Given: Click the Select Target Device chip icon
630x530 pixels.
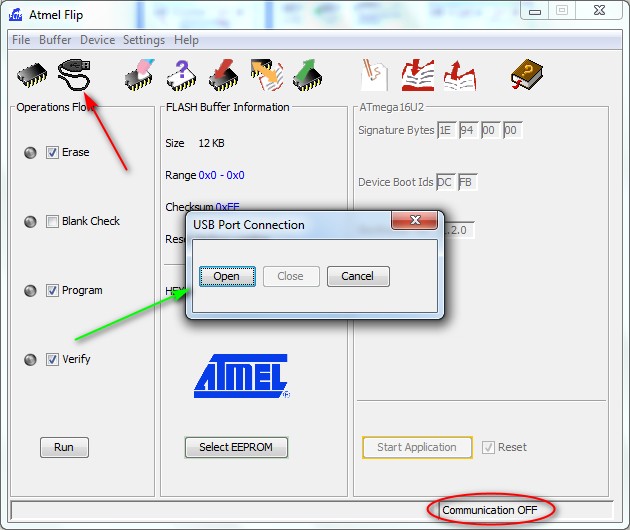Looking at the screenshot, I should pos(32,75).
